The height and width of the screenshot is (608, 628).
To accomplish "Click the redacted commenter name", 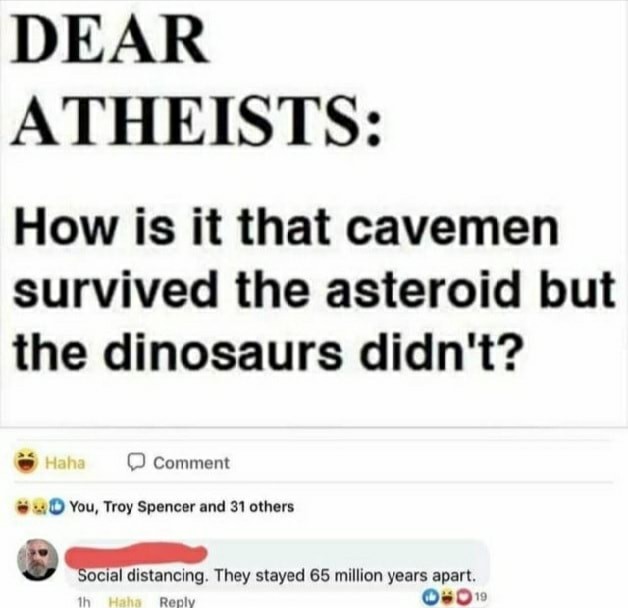I will [136, 553].
